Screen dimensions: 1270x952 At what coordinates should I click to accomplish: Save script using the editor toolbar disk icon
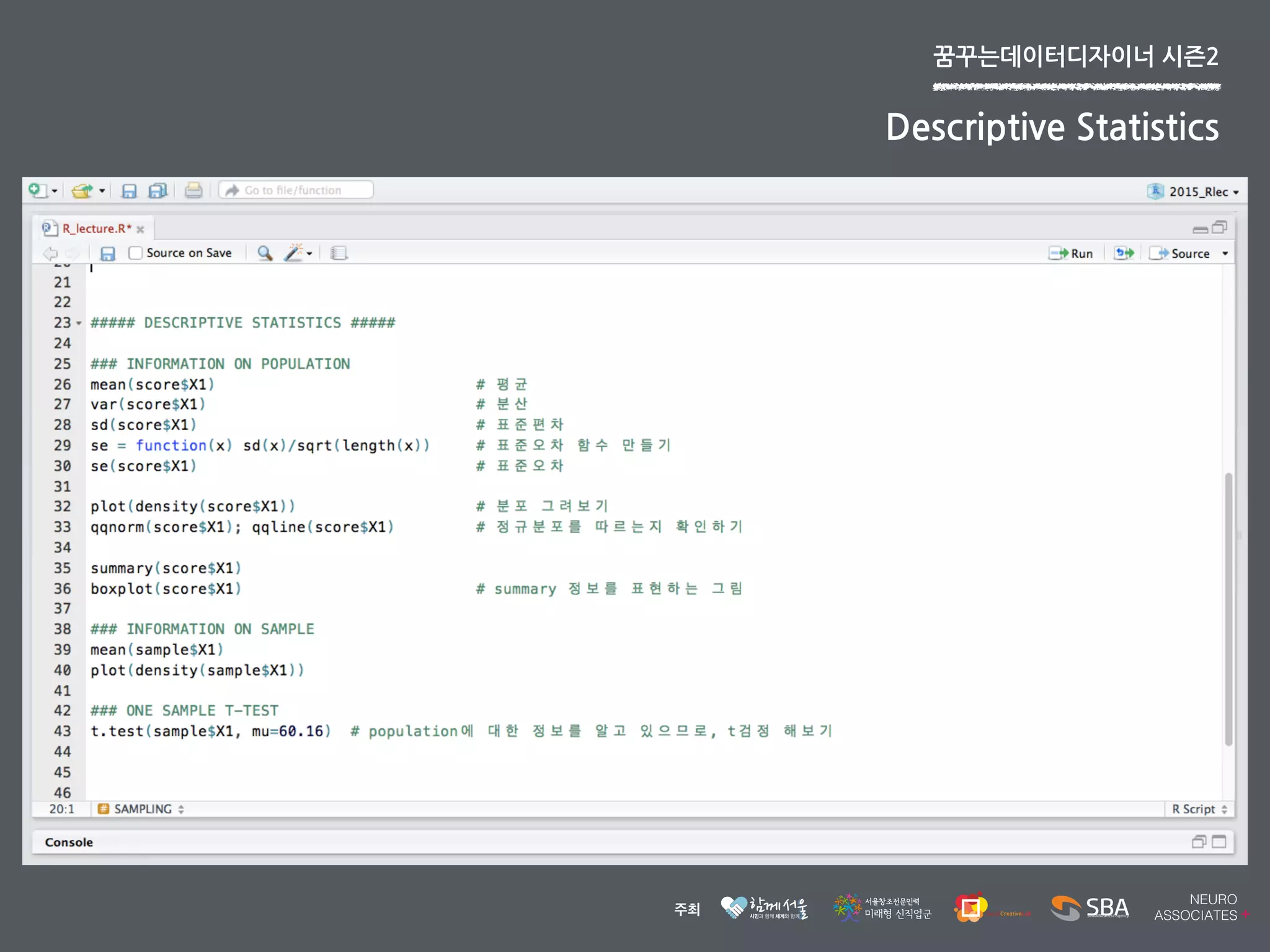point(108,253)
